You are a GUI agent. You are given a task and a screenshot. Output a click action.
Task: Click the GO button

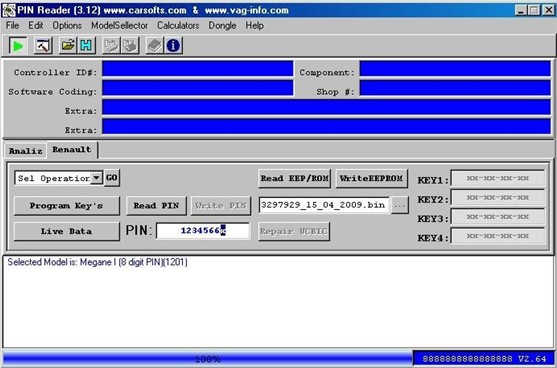[x=112, y=178]
